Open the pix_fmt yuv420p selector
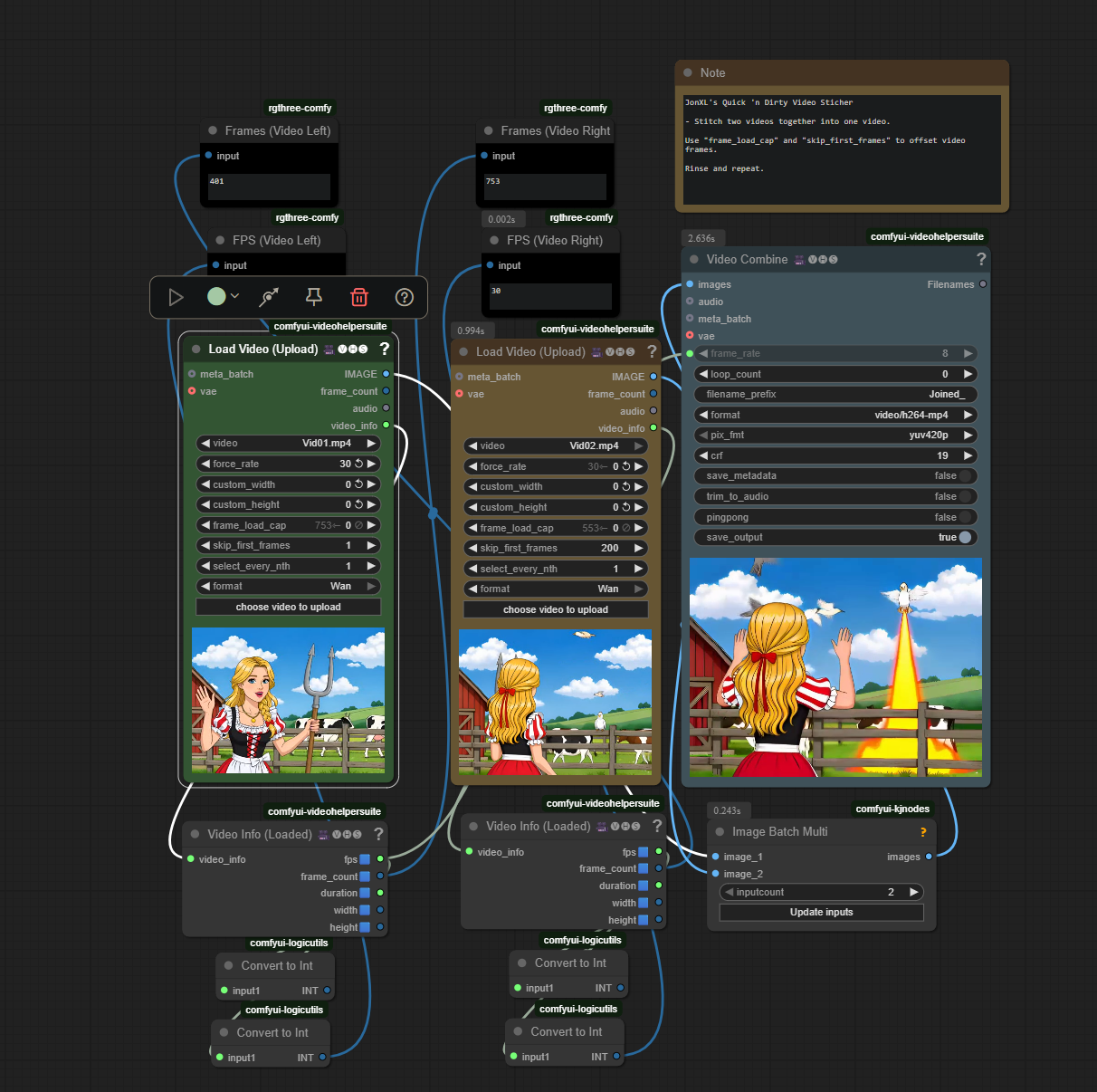 [836, 435]
